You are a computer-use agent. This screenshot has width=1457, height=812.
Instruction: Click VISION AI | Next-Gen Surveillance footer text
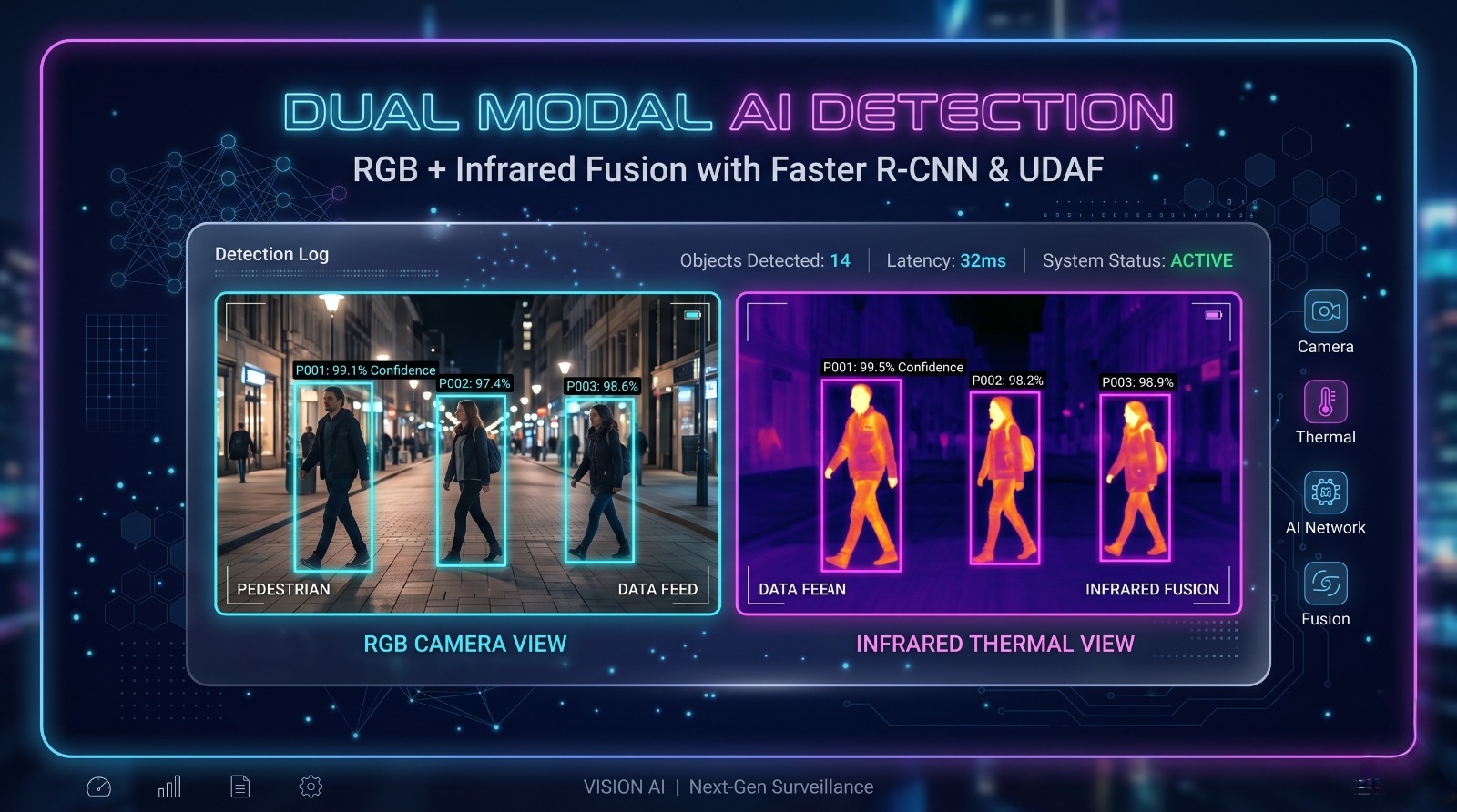(728, 787)
